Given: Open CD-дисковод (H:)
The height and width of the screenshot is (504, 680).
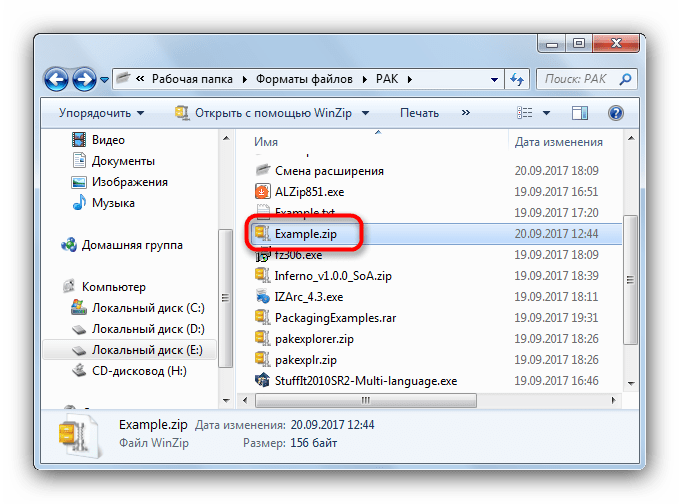Looking at the screenshot, I should (139, 371).
